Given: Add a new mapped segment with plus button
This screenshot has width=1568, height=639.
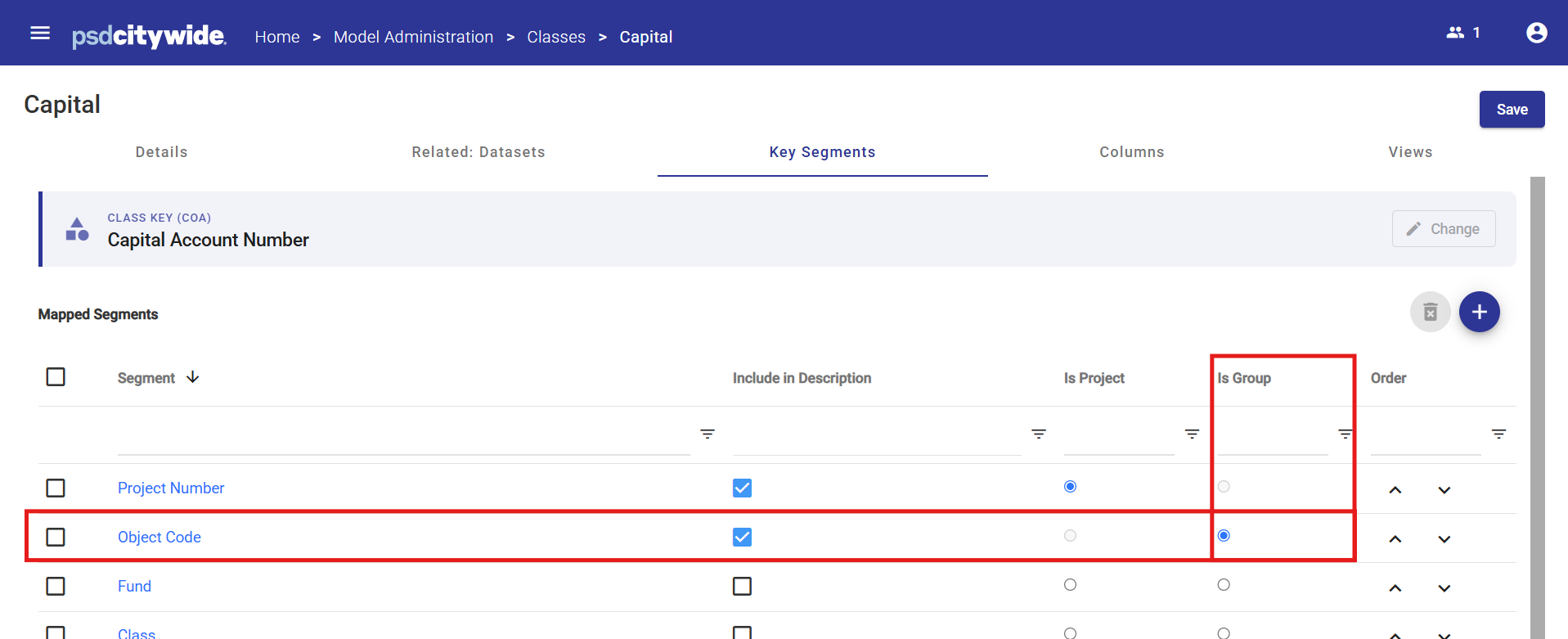Looking at the screenshot, I should 1480,312.
